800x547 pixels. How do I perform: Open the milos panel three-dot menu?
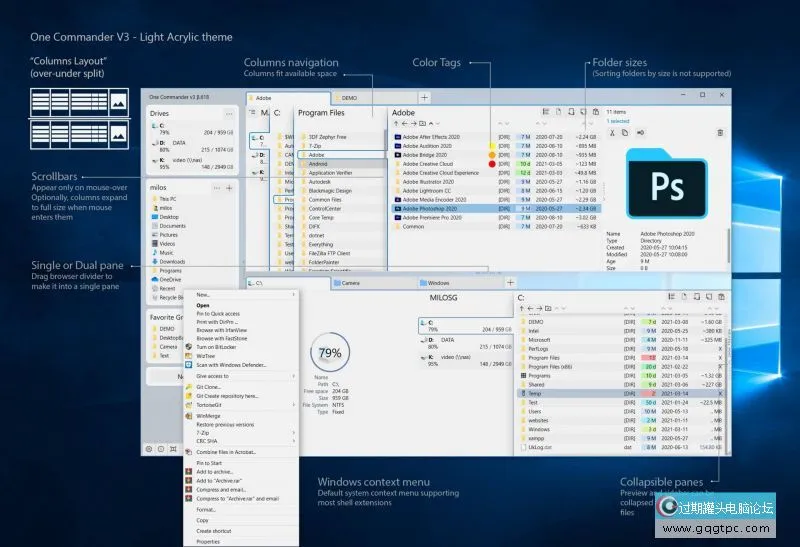215,188
